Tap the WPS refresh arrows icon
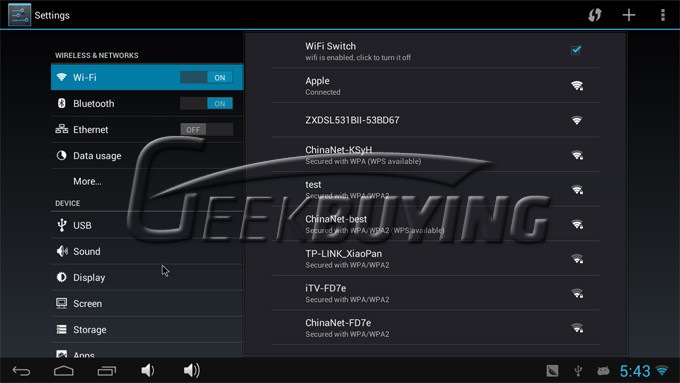The width and height of the screenshot is (680, 383). coord(595,15)
